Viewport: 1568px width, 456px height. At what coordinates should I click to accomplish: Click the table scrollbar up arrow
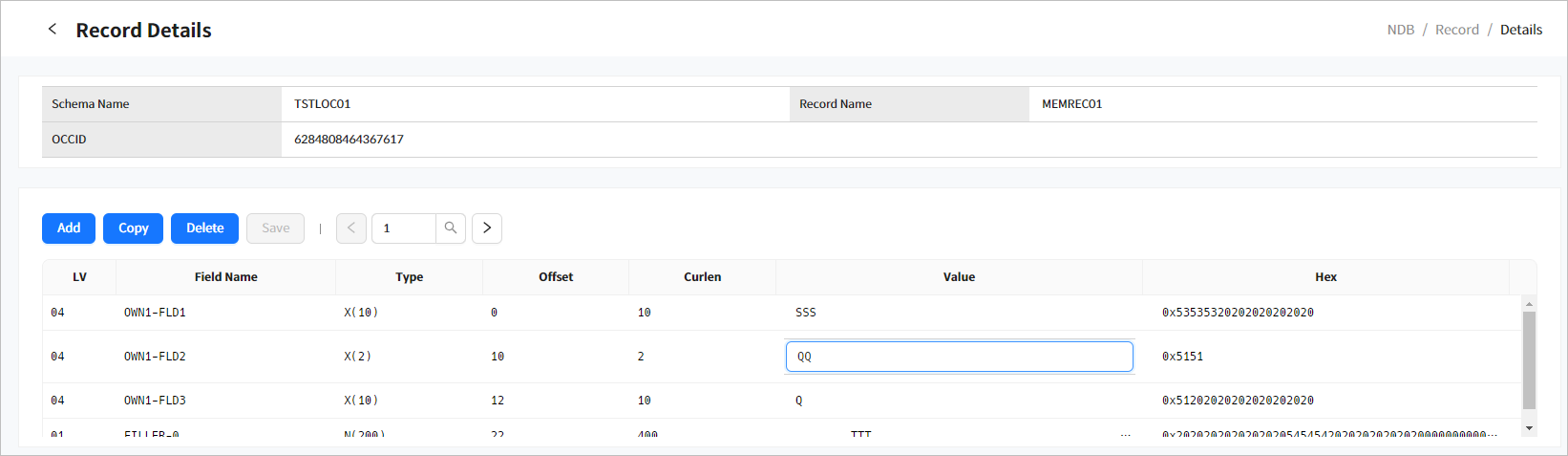click(x=1529, y=304)
